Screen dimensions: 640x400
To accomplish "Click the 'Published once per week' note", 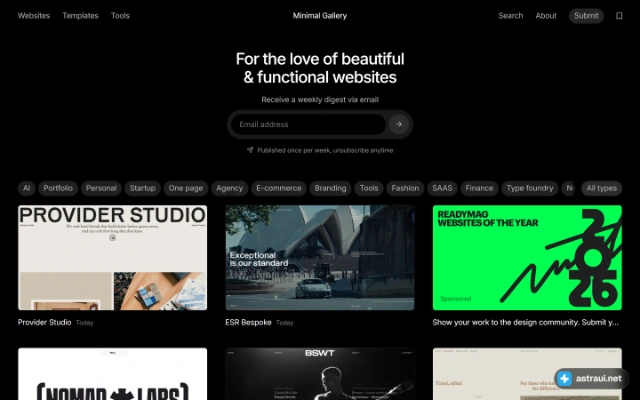I will [x=320, y=150].
